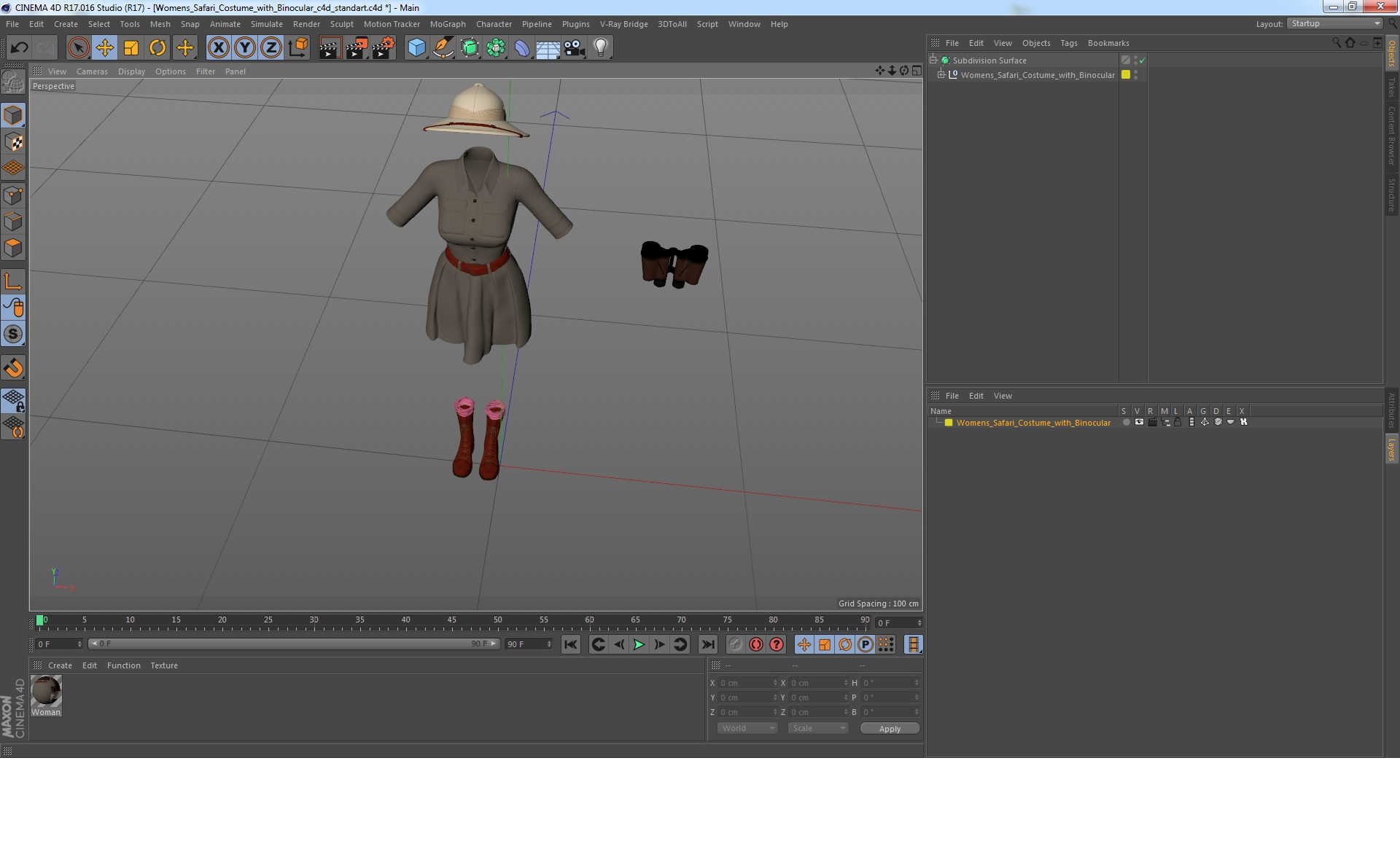Screen dimensions: 1400x844
Task: Render to Picture Viewer
Action: [357, 48]
